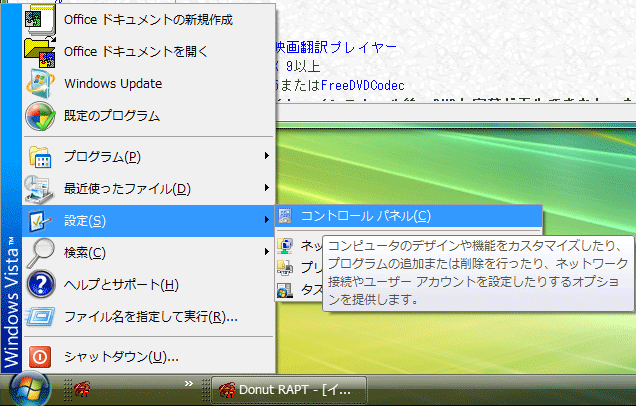Click the taskbar settings icon in submenu
Screen dimensions: 636x406
click(285, 290)
